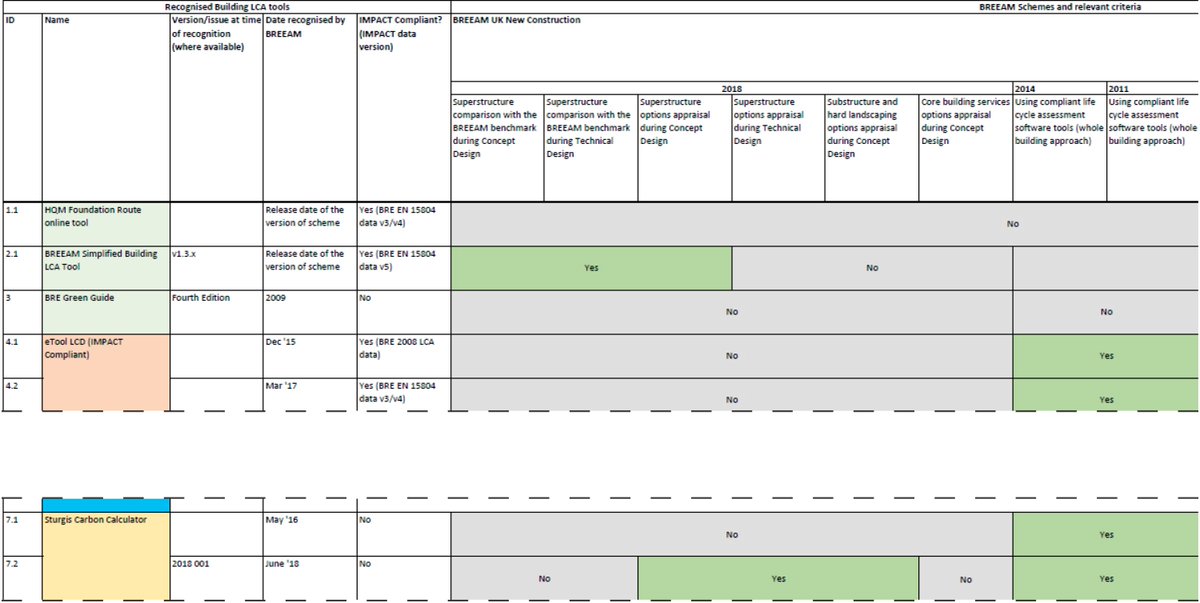The height and width of the screenshot is (603, 1200).
Task: Select 'Yes (BRE 2008 LCA data)' cell
Action: [x=403, y=355]
